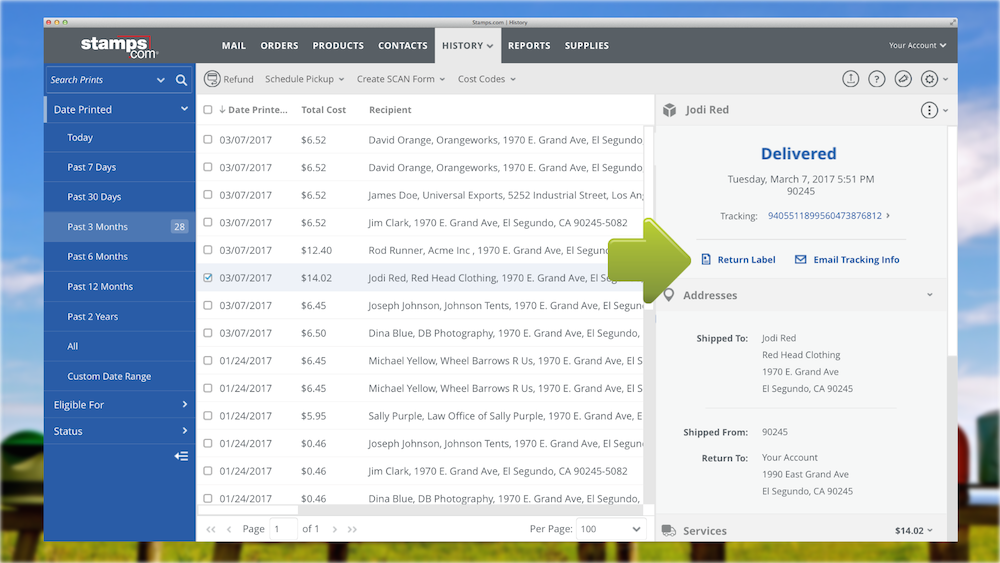Collapse the left sidebar panel
This screenshot has width=1000, height=563.
pos(181,456)
